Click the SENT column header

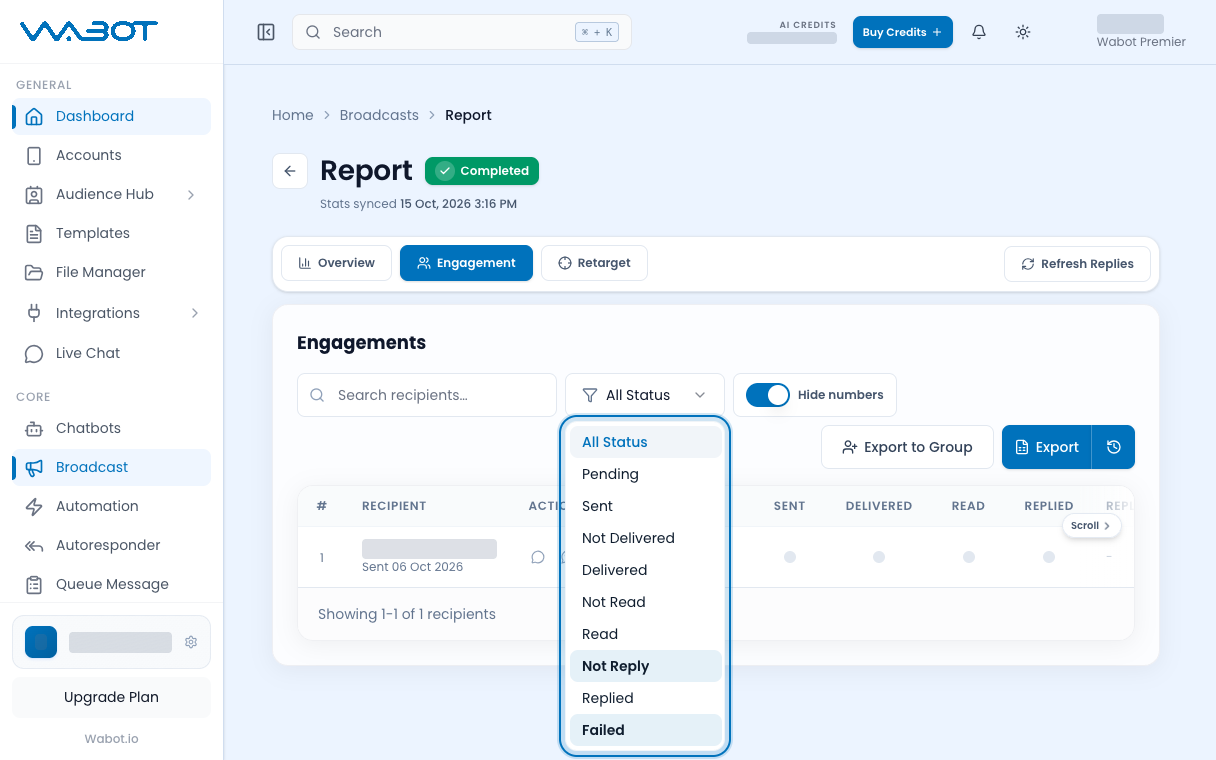point(789,506)
